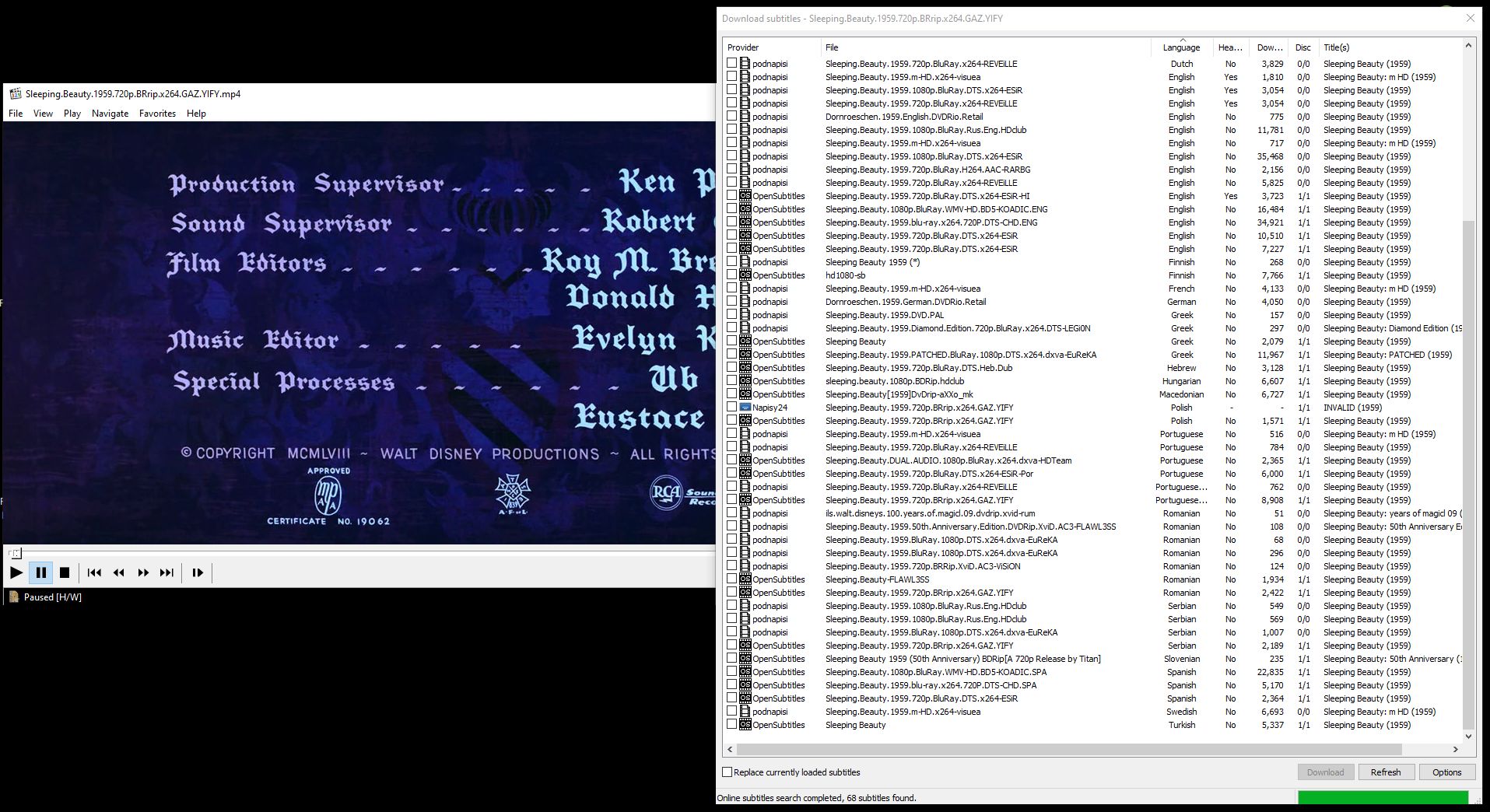The height and width of the screenshot is (812, 1490).
Task: Click the fast-forward (increase speed) icon
Action: pos(143,572)
